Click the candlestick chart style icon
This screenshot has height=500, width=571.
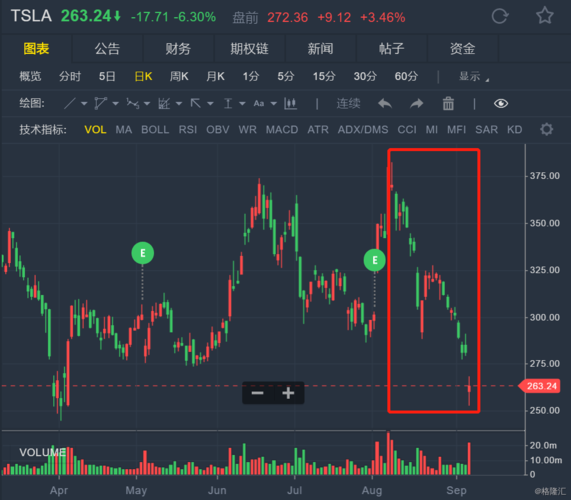click(291, 104)
